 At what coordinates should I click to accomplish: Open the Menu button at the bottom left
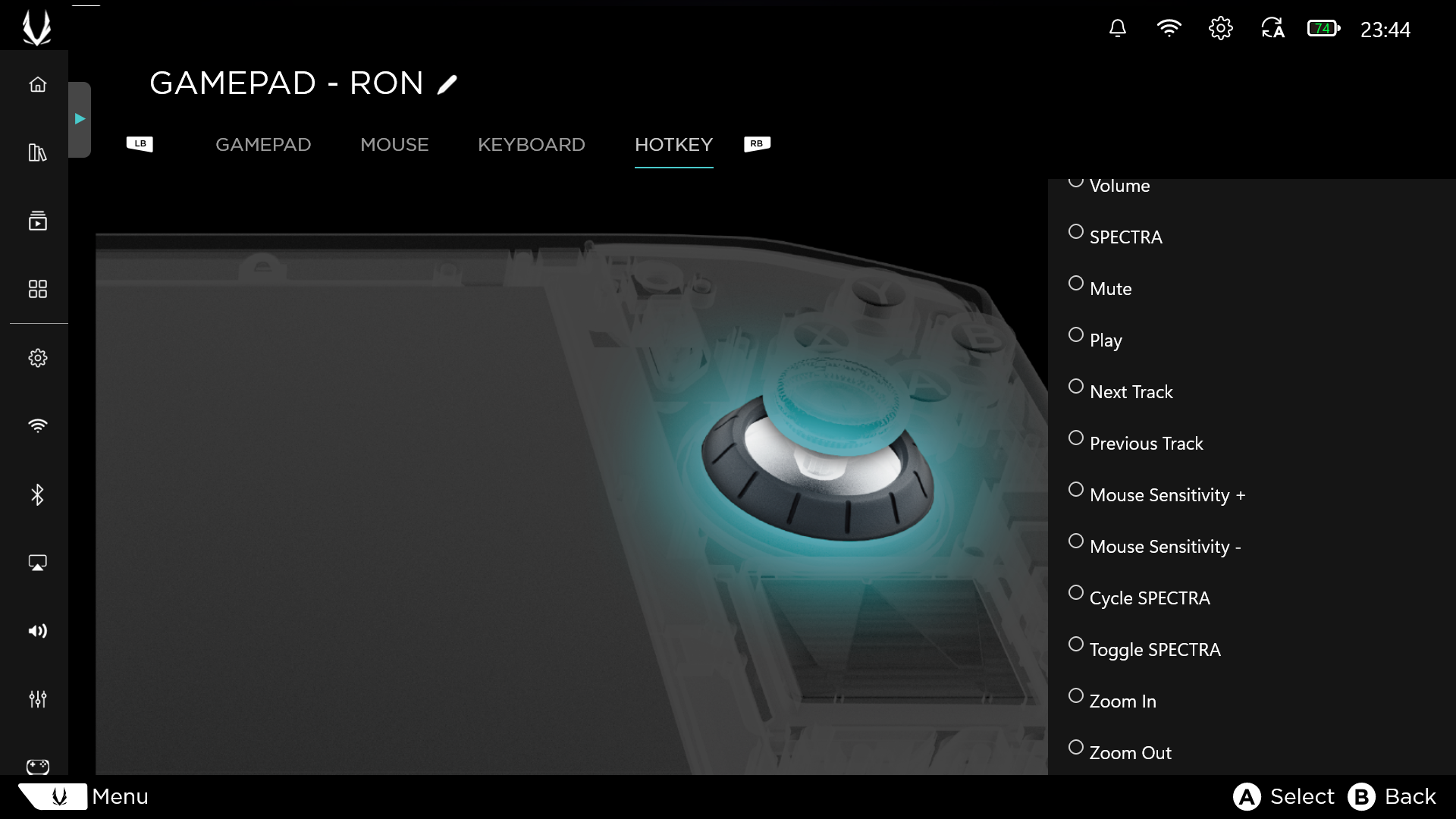click(83, 797)
